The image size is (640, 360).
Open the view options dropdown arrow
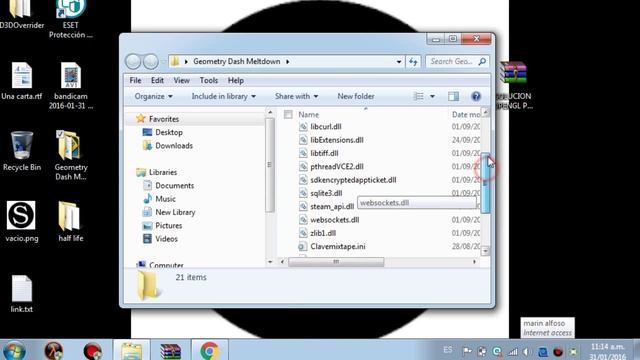pyautogui.click(x=432, y=96)
